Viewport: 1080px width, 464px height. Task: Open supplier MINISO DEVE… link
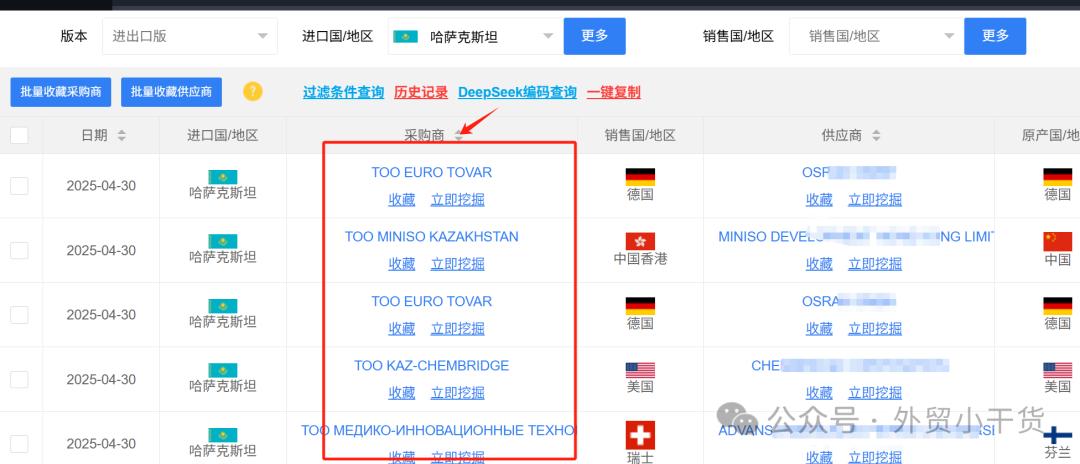click(855, 237)
